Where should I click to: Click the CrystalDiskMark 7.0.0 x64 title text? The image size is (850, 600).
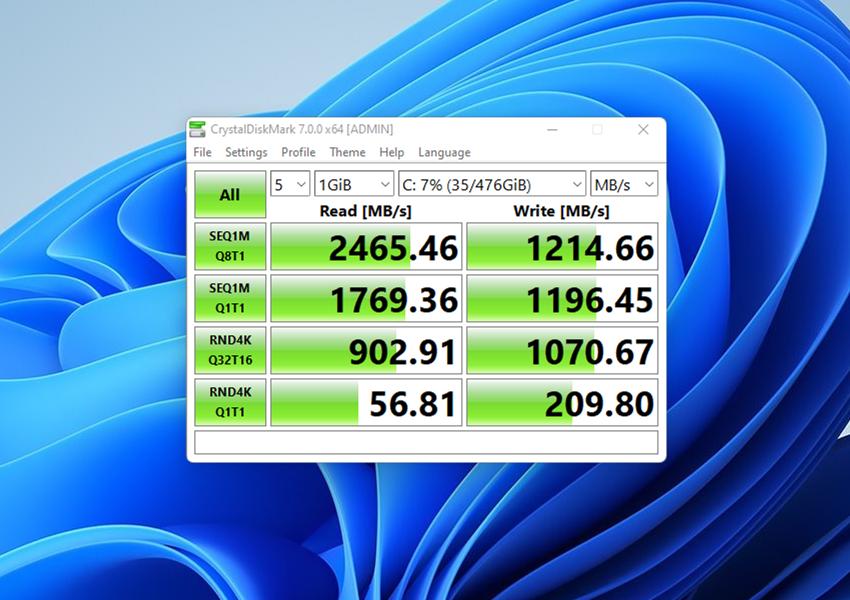click(x=301, y=130)
